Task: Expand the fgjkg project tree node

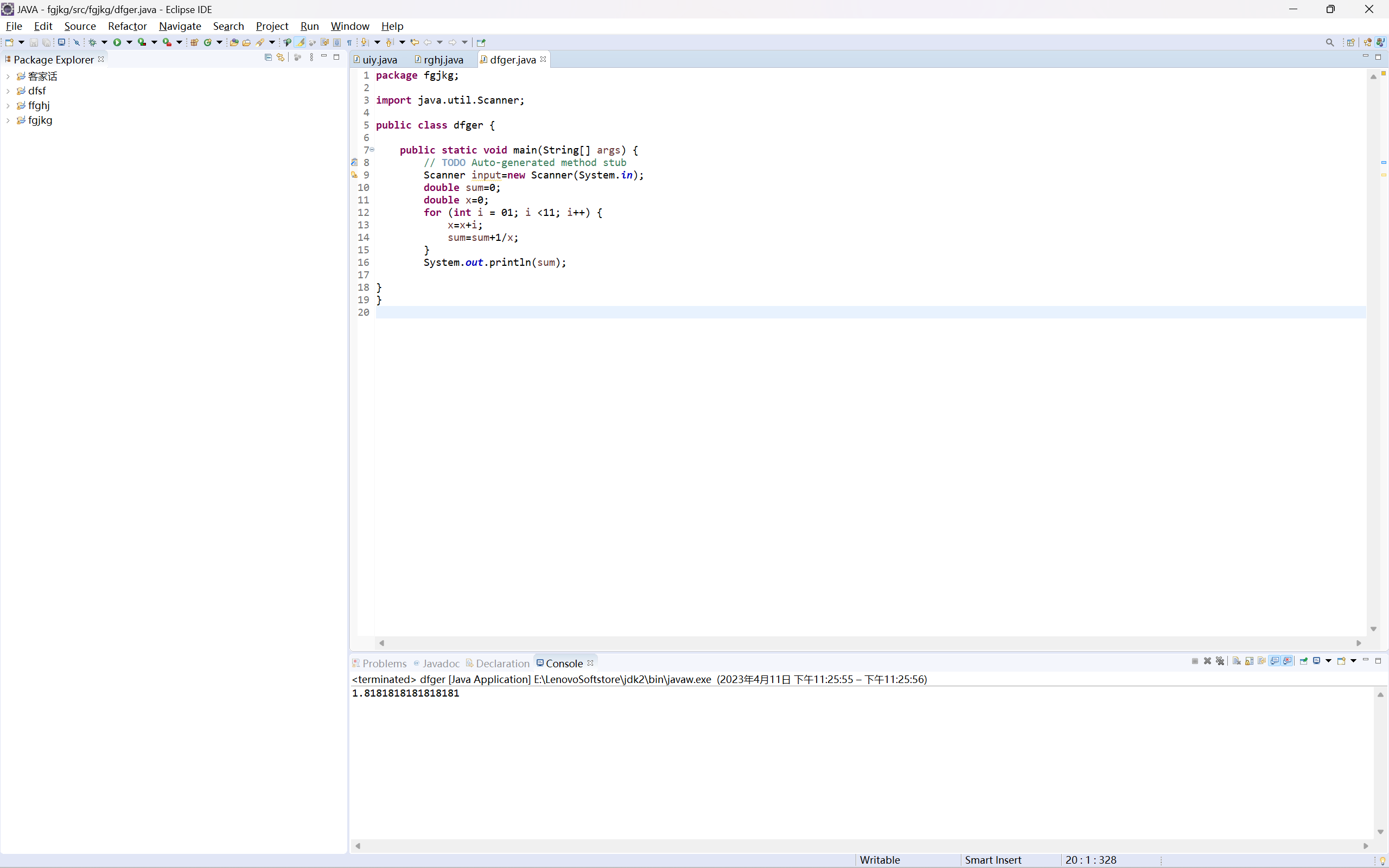Action: (8, 120)
